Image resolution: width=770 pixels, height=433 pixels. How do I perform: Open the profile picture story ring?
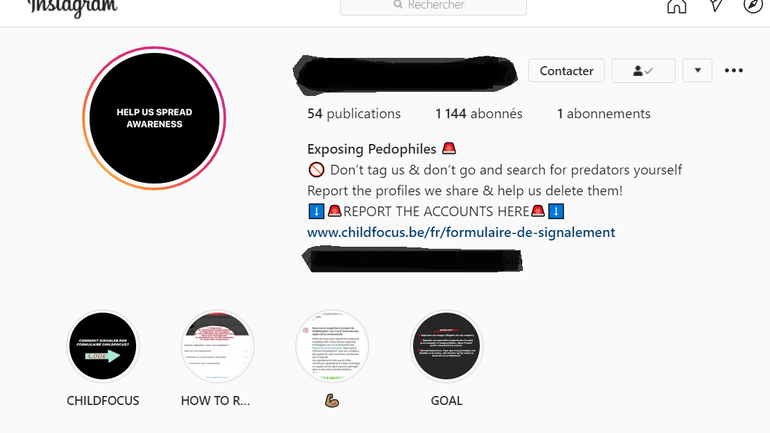(154, 118)
